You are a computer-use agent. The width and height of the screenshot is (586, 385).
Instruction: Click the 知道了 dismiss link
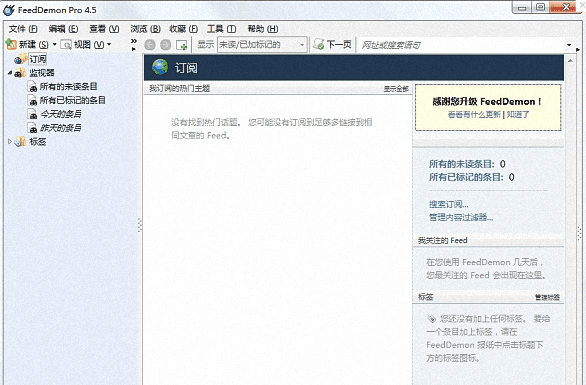click(x=518, y=114)
